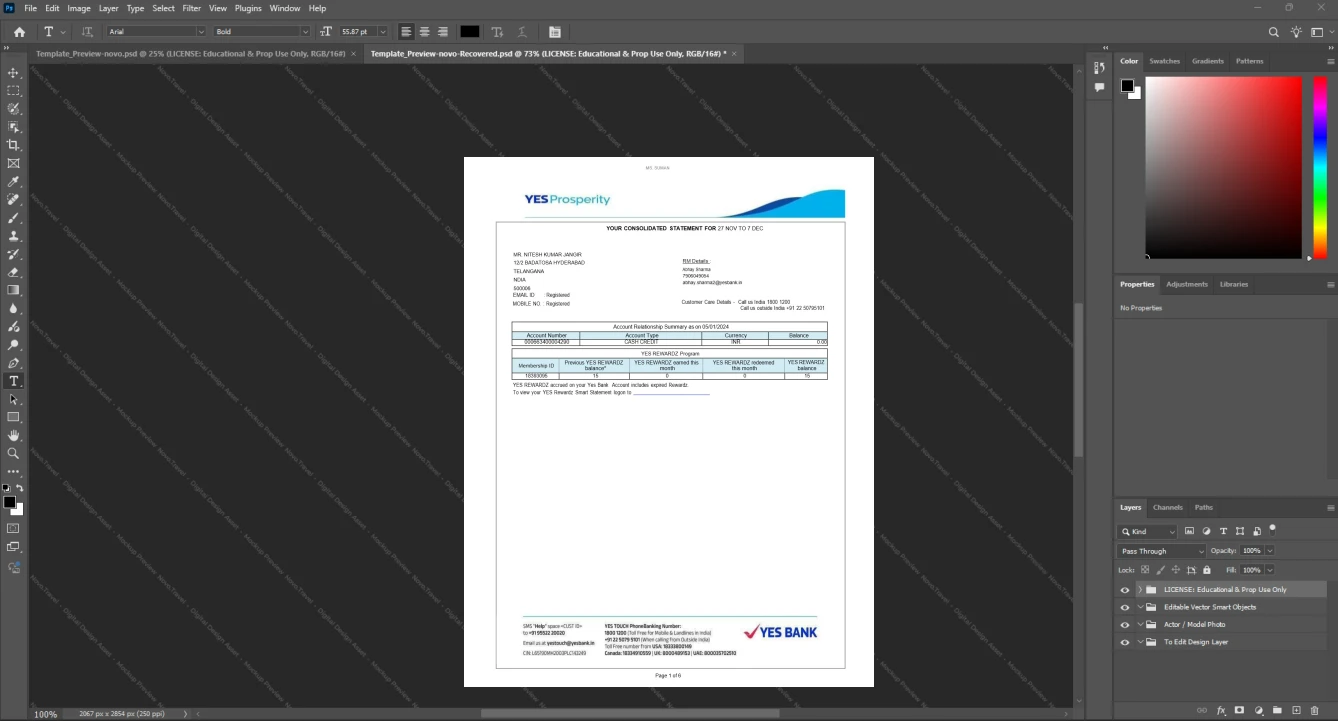
Task: Left-align the text
Action: point(406,32)
